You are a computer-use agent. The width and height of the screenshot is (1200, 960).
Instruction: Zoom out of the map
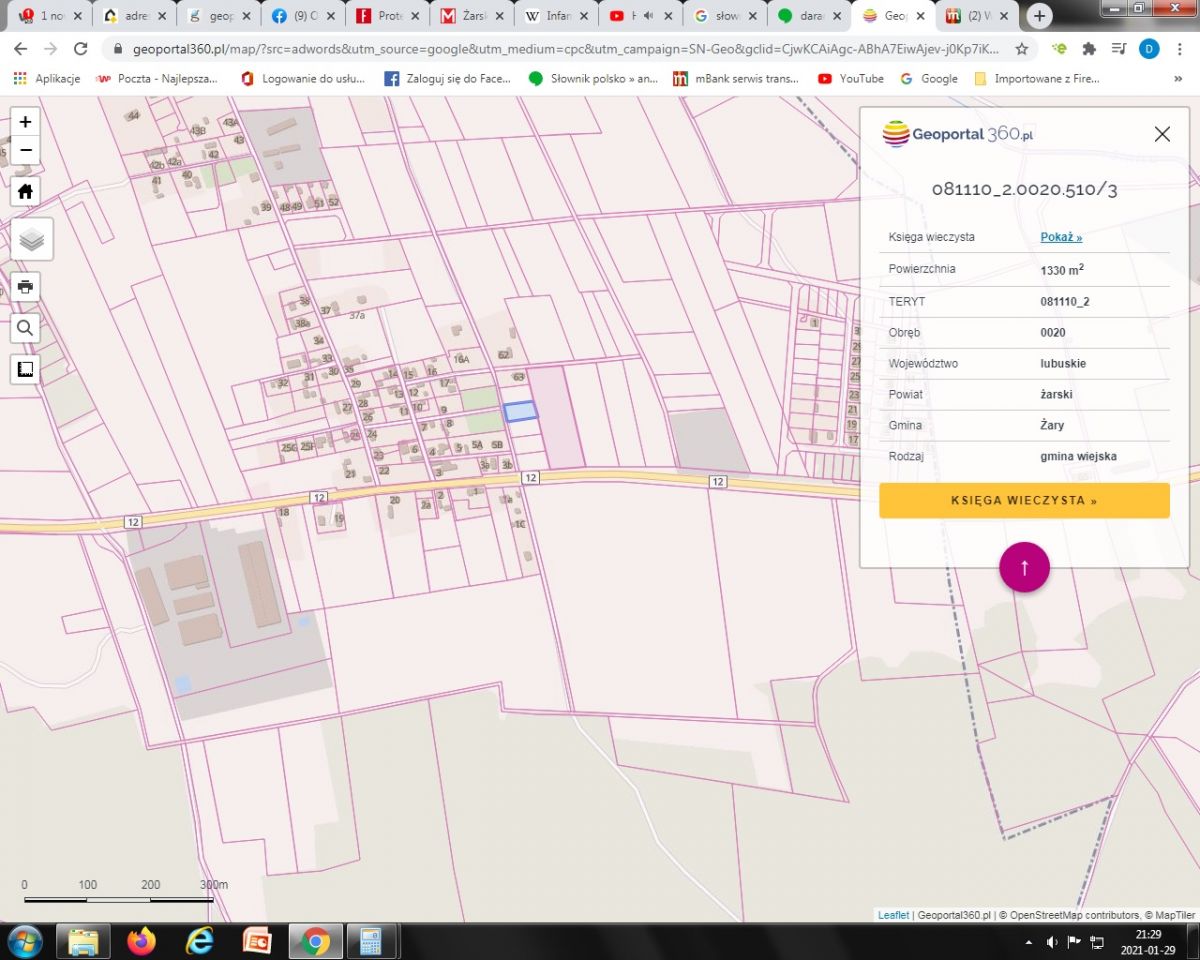pyautogui.click(x=26, y=151)
